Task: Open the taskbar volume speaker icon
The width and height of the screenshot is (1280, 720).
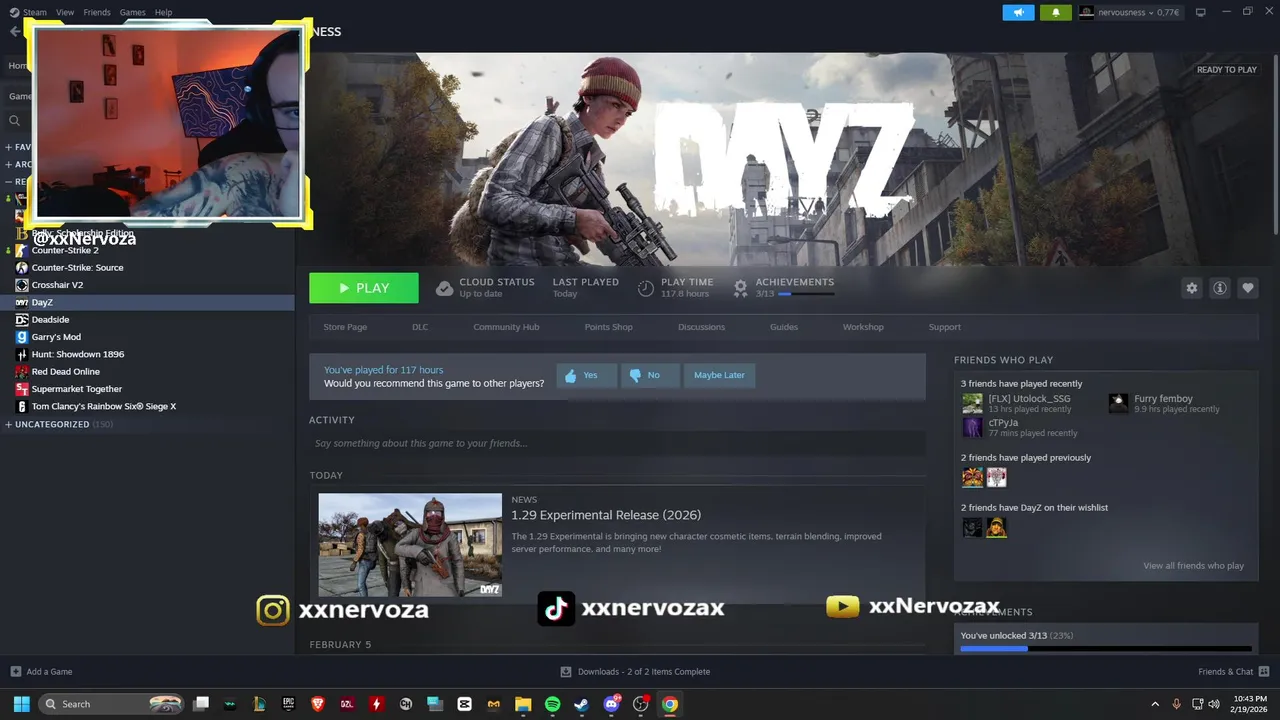Action: pos(1214,704)
